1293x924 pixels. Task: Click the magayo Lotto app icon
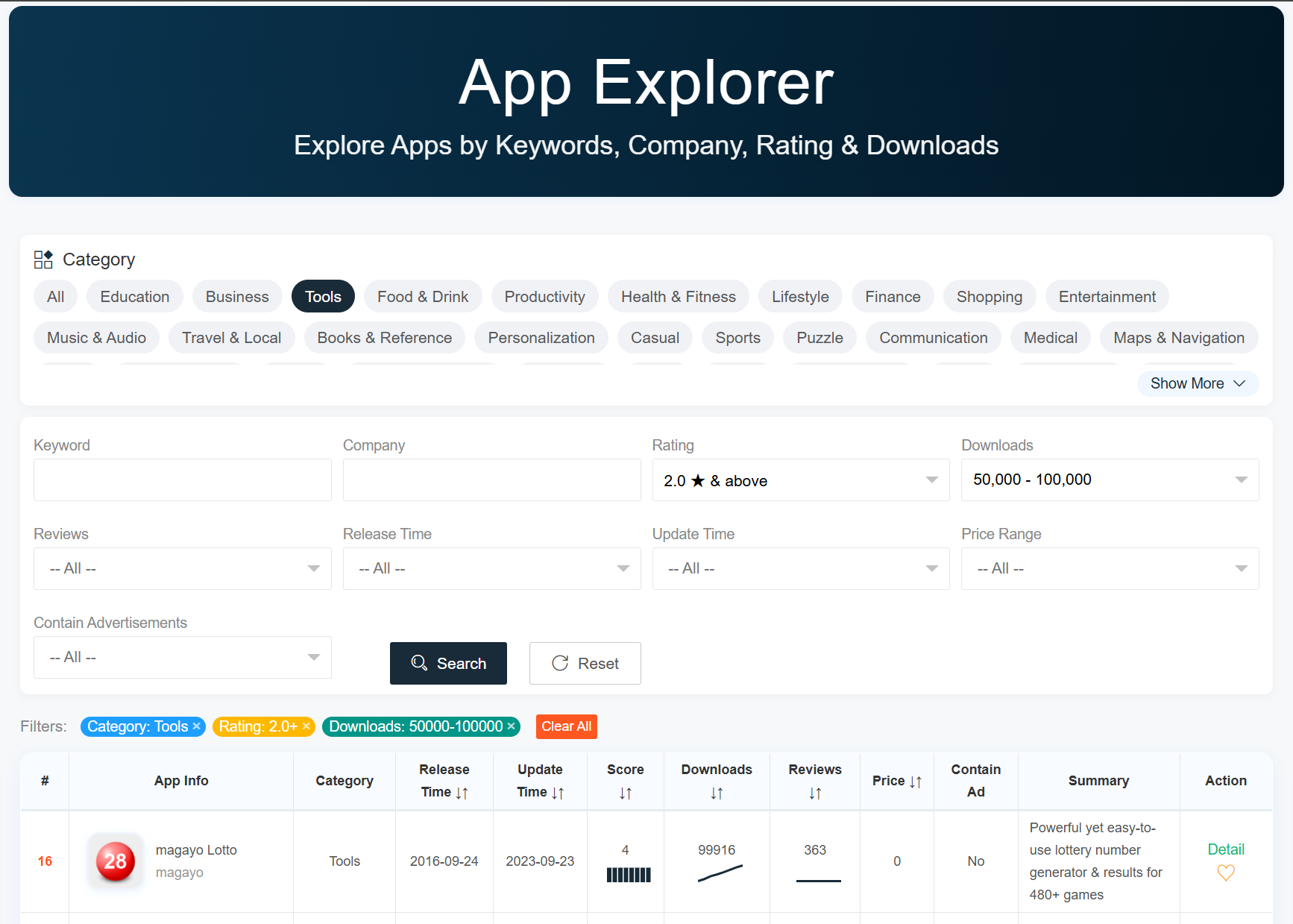click(115, 861)
